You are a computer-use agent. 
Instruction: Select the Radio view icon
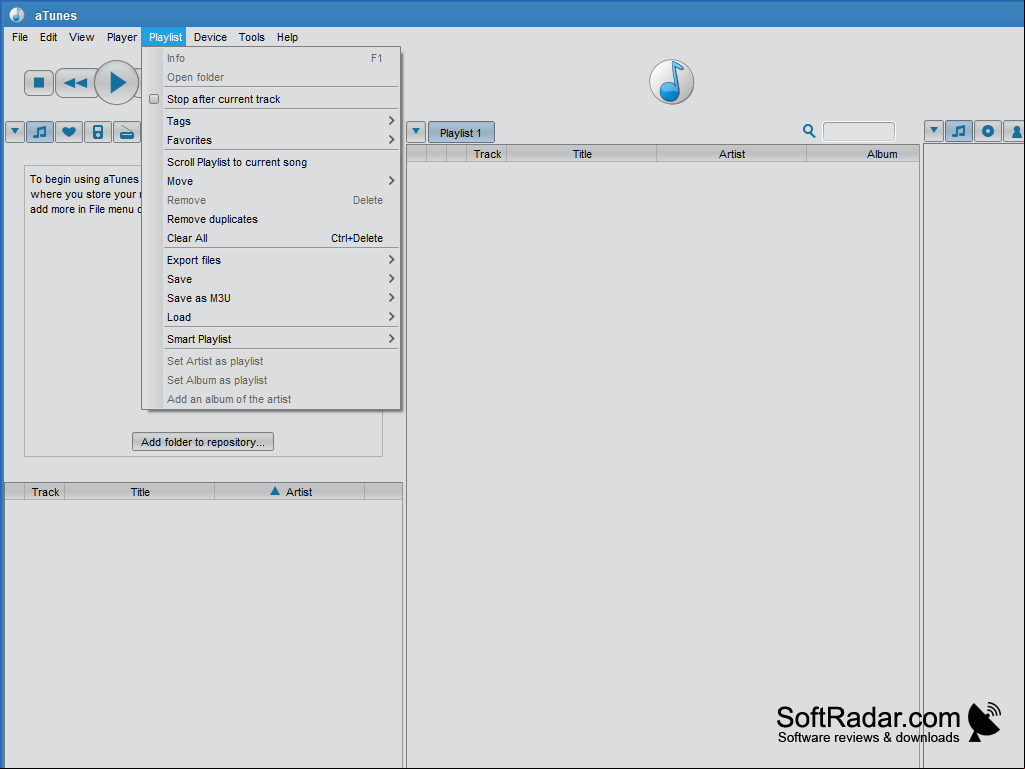(x=127, y=132)
